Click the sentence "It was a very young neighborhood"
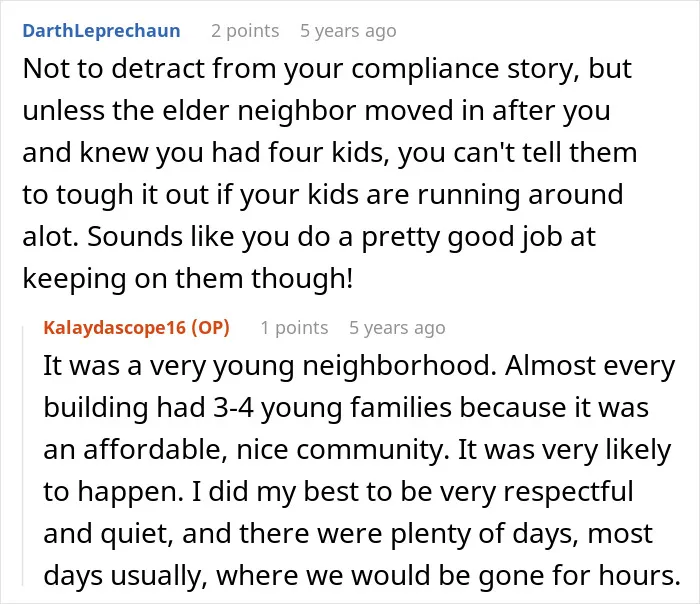Viewport: 700px width, 604px height. (x=270, y=366)
